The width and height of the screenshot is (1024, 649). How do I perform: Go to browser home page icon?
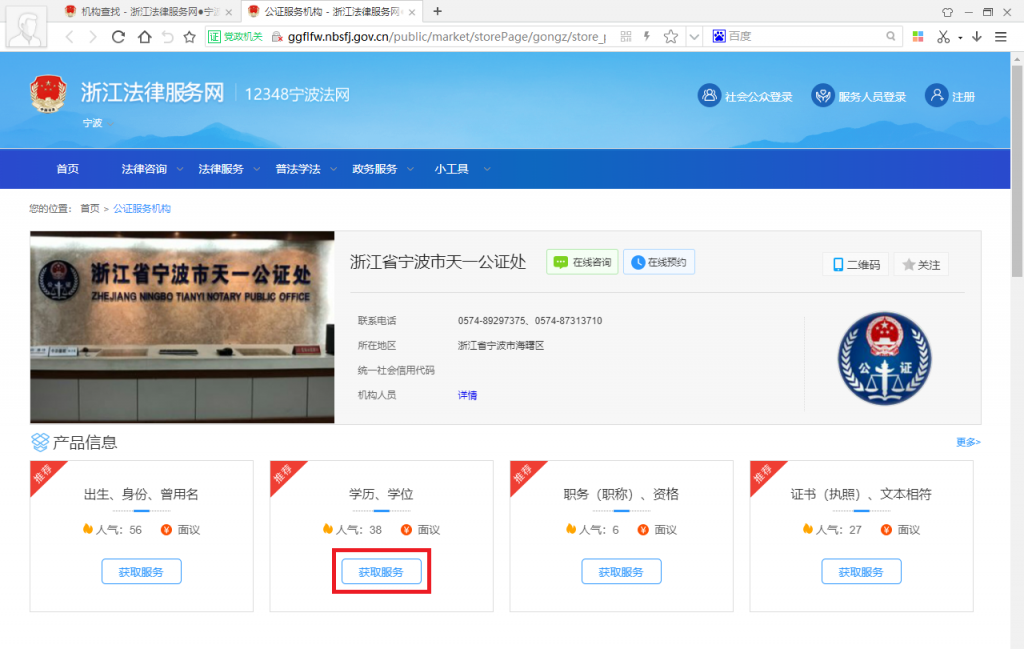pyautogui.click(x=144, y=37)
